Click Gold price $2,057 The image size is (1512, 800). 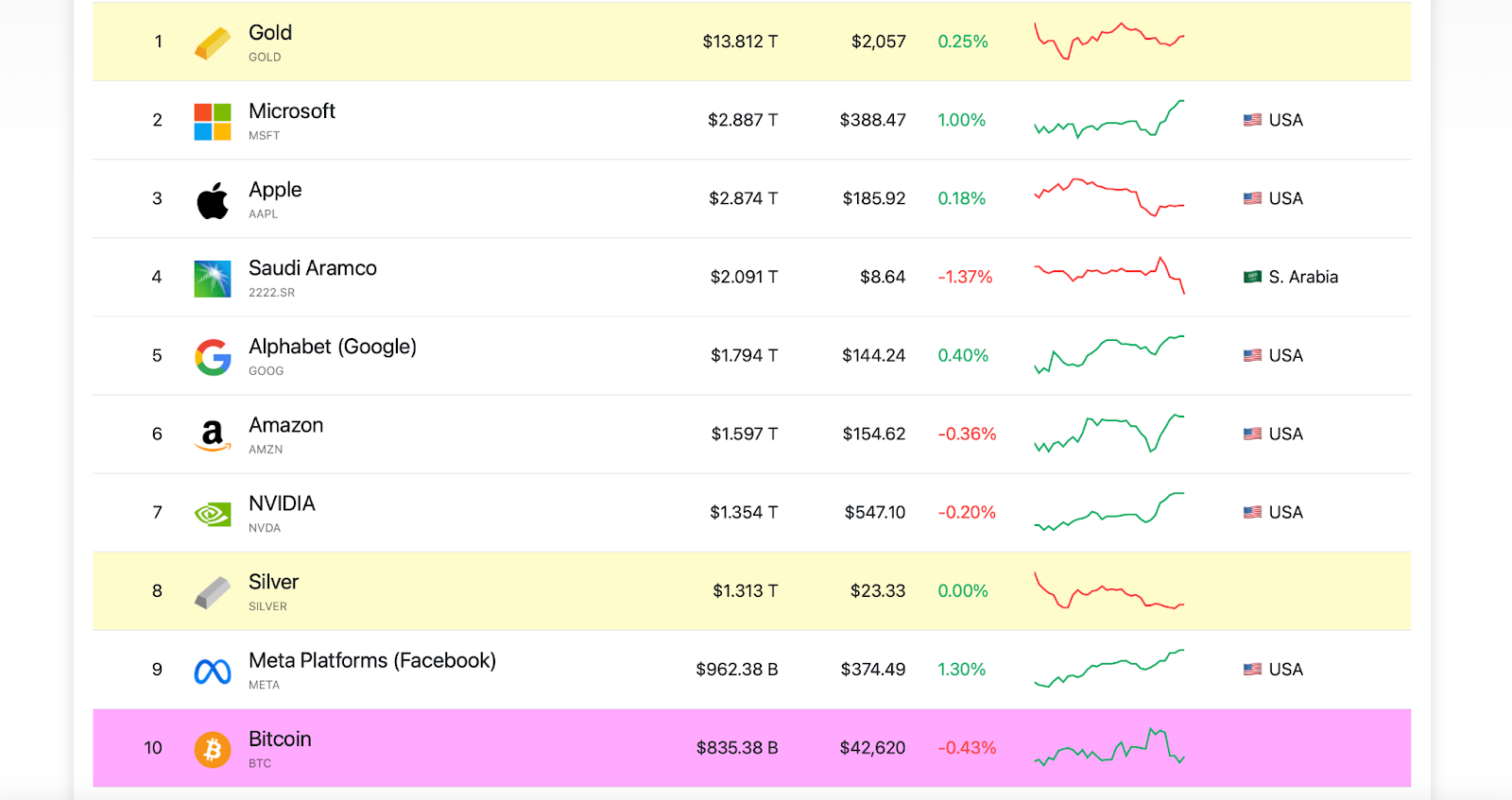point(878,42)
